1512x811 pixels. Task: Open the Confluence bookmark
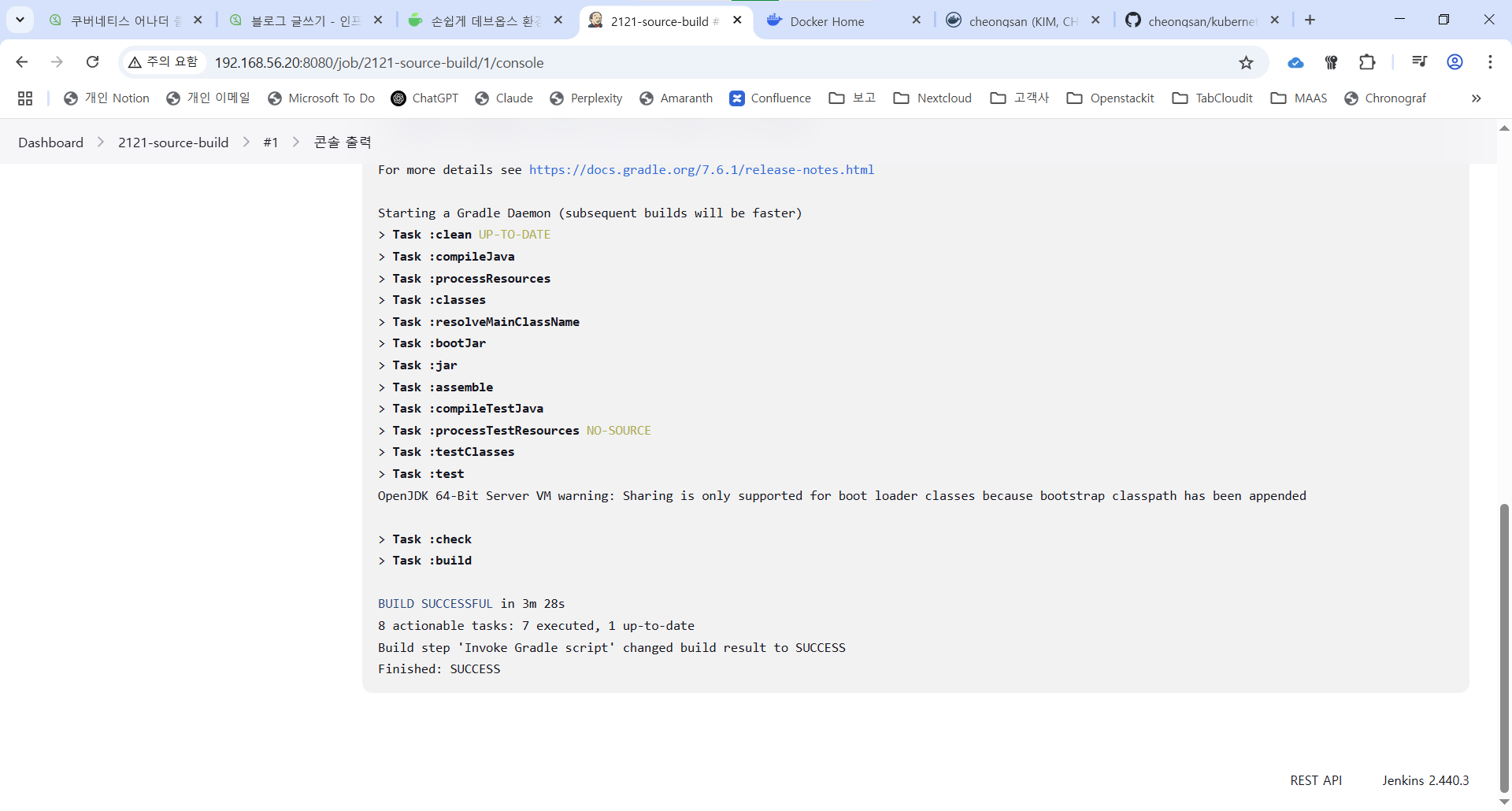pos(770,98)
